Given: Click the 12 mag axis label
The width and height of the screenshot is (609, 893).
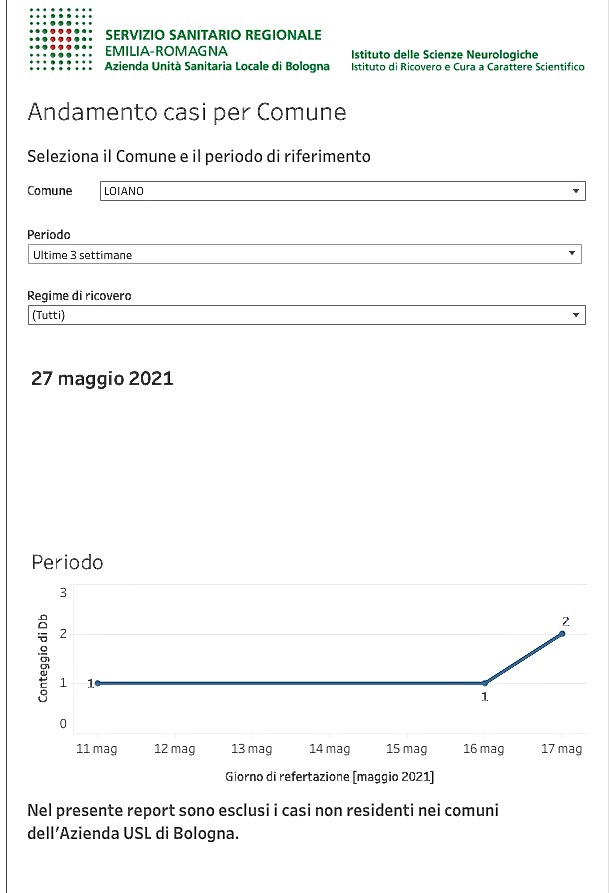Looking at the screenshot, I should coord(175,748).
